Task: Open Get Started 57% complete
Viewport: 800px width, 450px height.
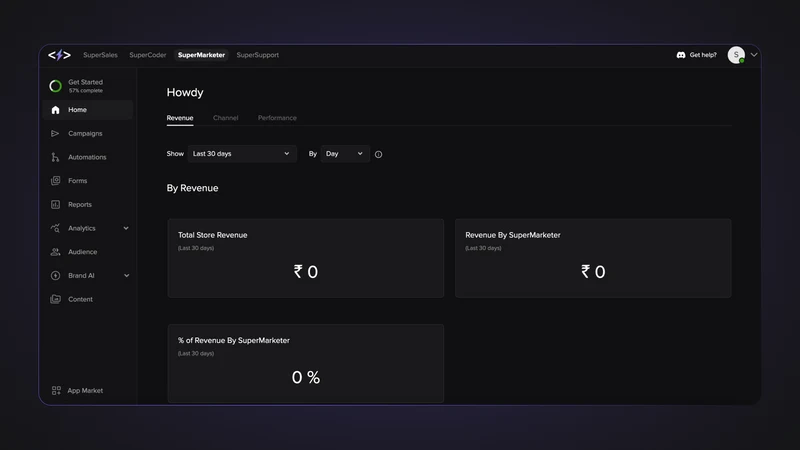Action: tap(88, 86)
